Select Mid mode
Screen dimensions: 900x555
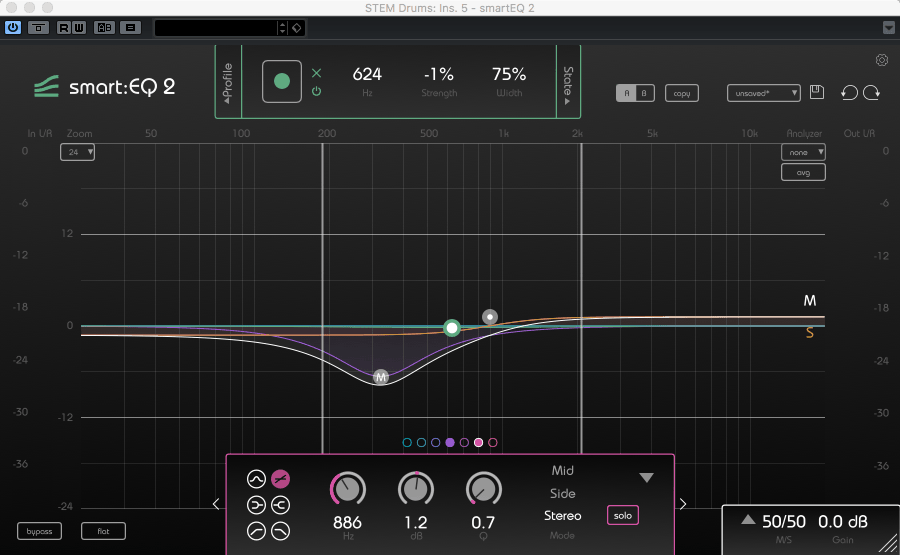pyautogui.click(x=562, y=471)
